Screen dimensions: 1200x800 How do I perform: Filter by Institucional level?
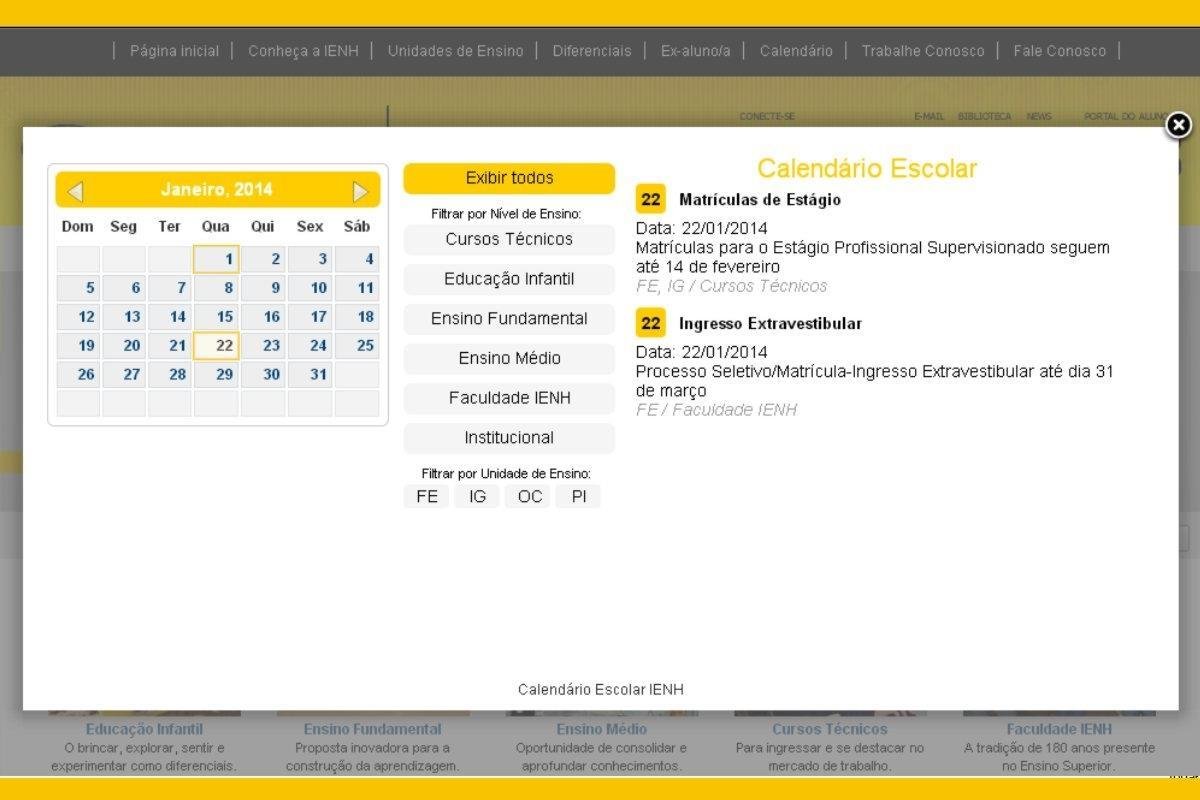coord(509,438)
